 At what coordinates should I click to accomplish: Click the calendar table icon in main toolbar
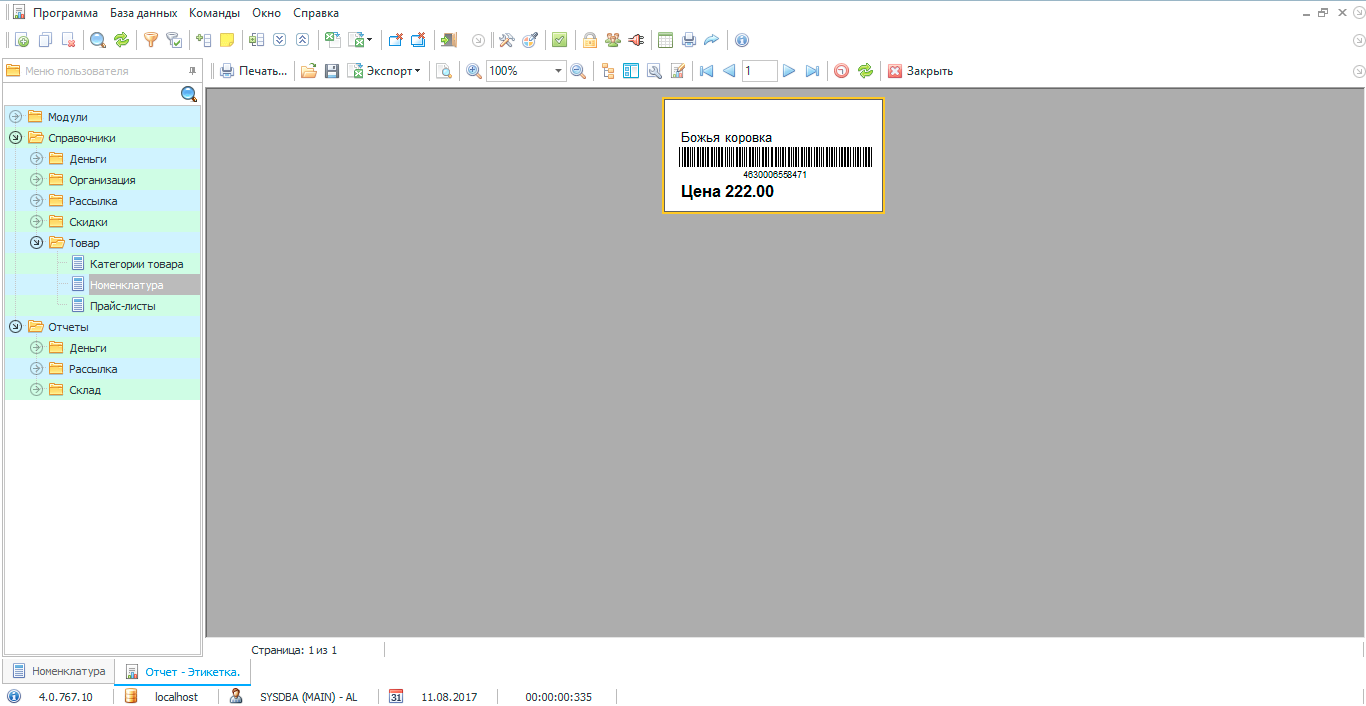coord(666,40)
